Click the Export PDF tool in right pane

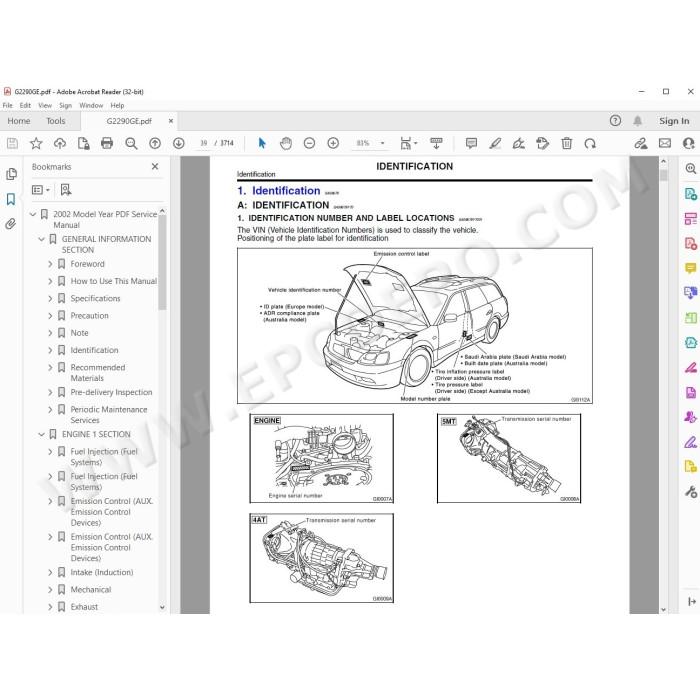[x=691, y=194]
